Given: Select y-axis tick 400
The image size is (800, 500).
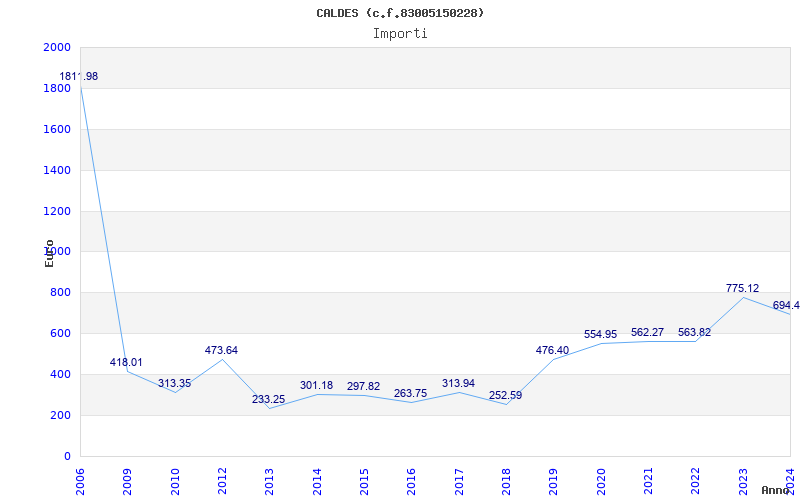Looking at the screenshot, I should pos(61,374).
